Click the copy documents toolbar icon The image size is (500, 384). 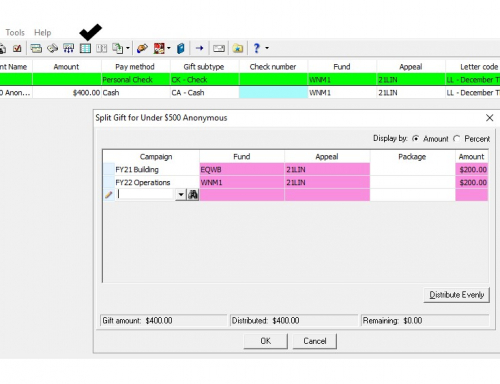click(117, 48)
